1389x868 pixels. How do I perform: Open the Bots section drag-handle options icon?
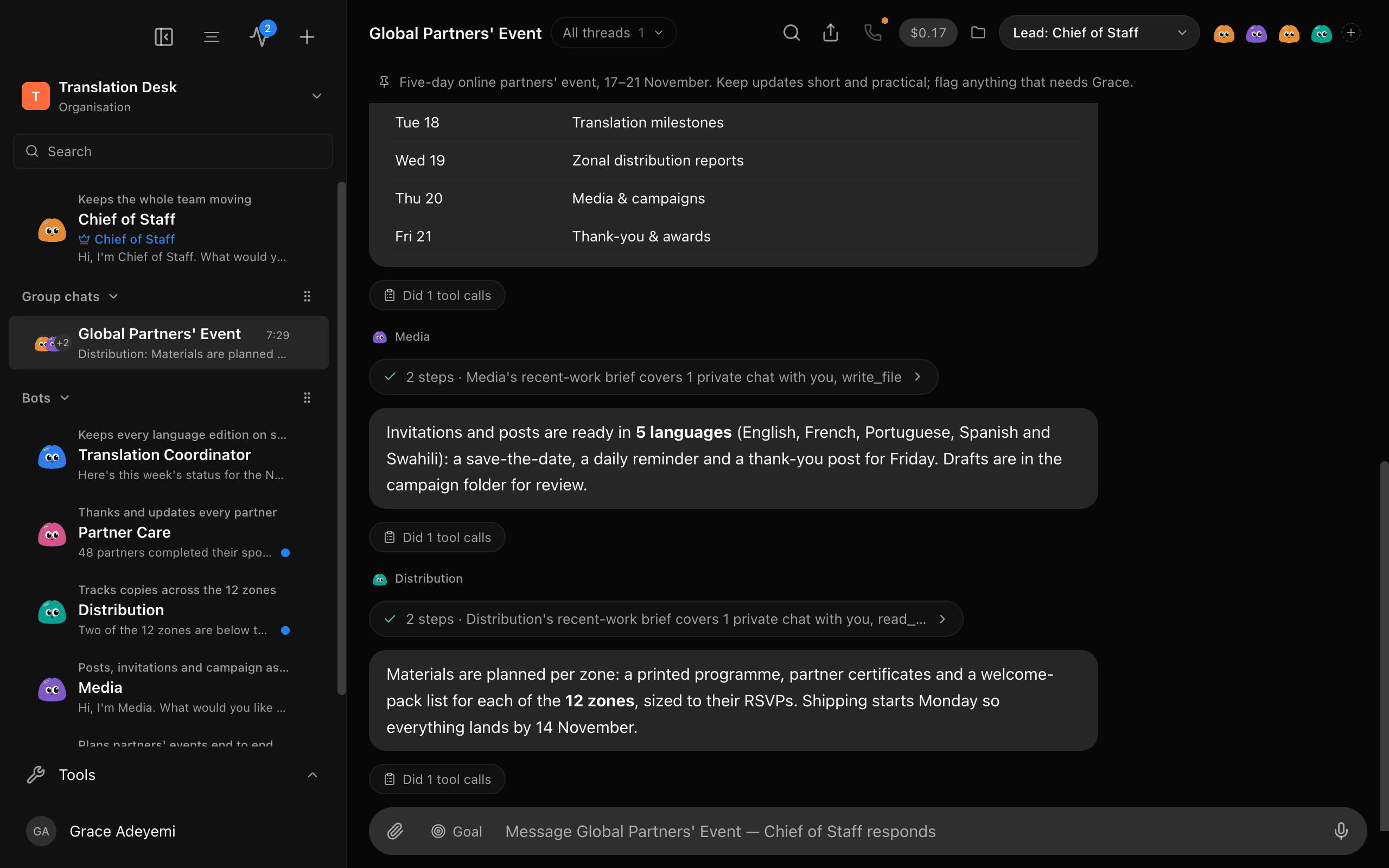coord(307,397)
